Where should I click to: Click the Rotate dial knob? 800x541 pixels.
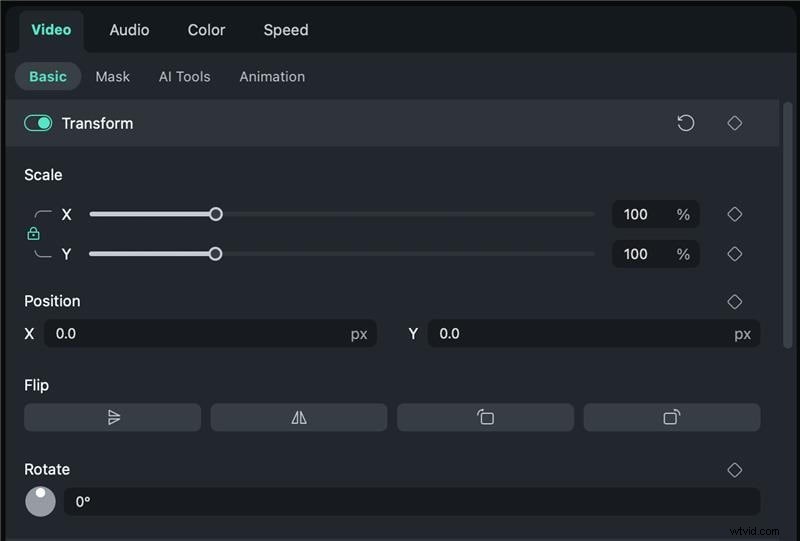(x=40, y=501)
